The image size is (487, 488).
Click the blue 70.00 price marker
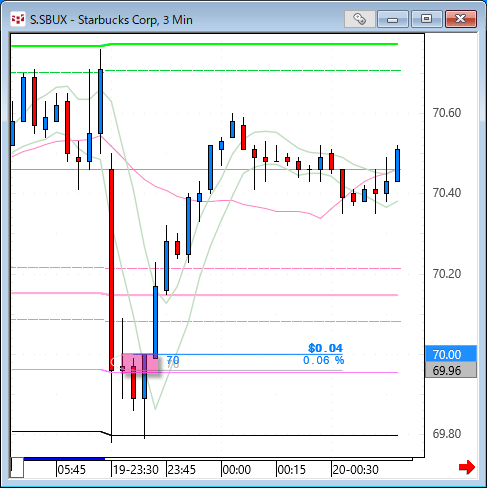coord(451,354)
